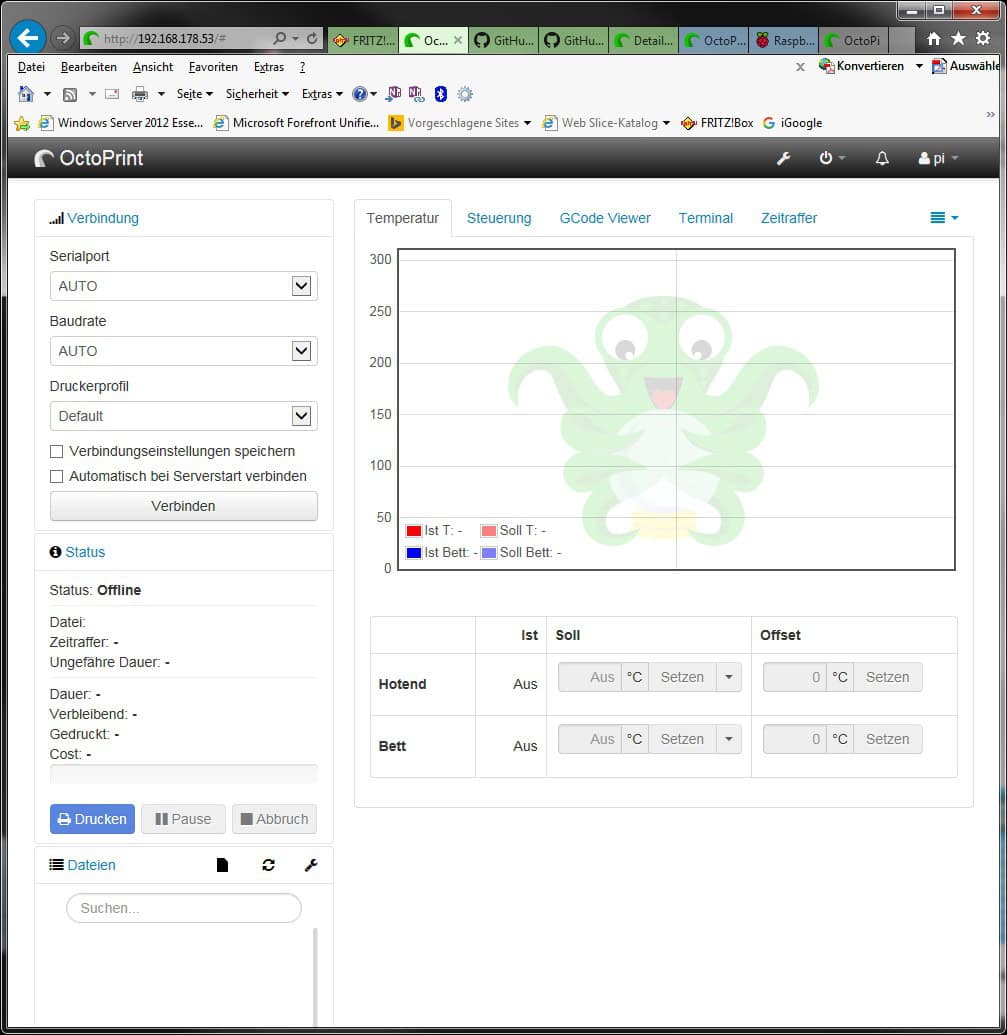
Task: Click Setzen for Bett Offset
Action: pos(888,739)
